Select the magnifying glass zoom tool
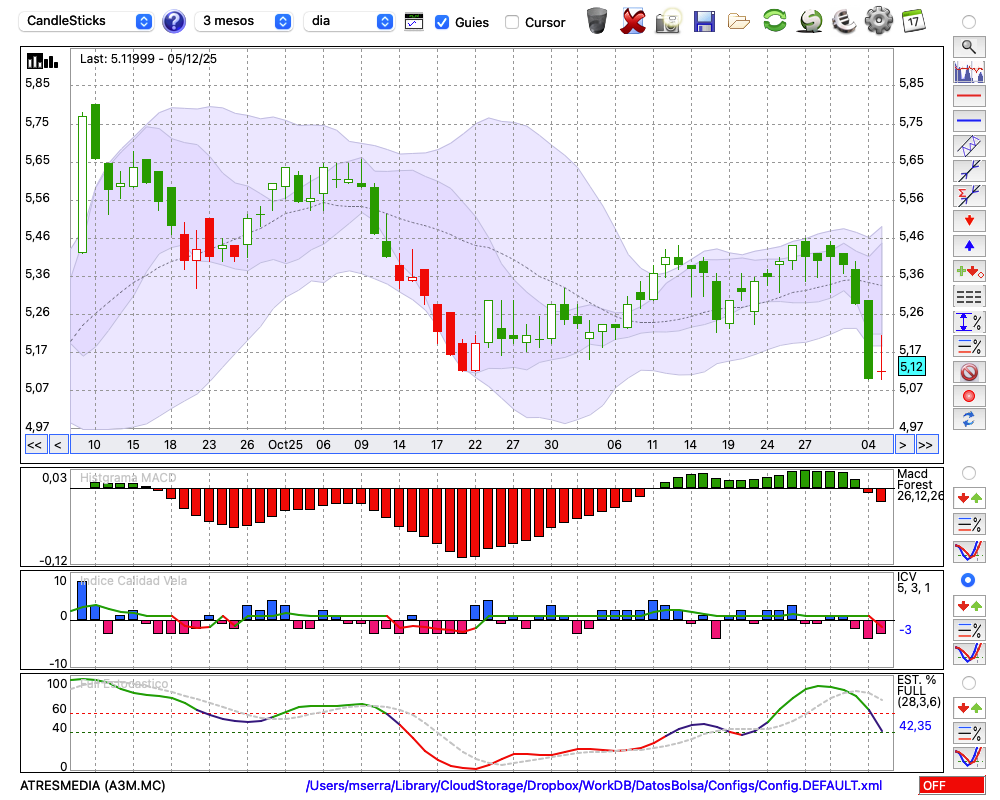The width and height of the screenshot is (1000, 800). (x=969, y=47)
